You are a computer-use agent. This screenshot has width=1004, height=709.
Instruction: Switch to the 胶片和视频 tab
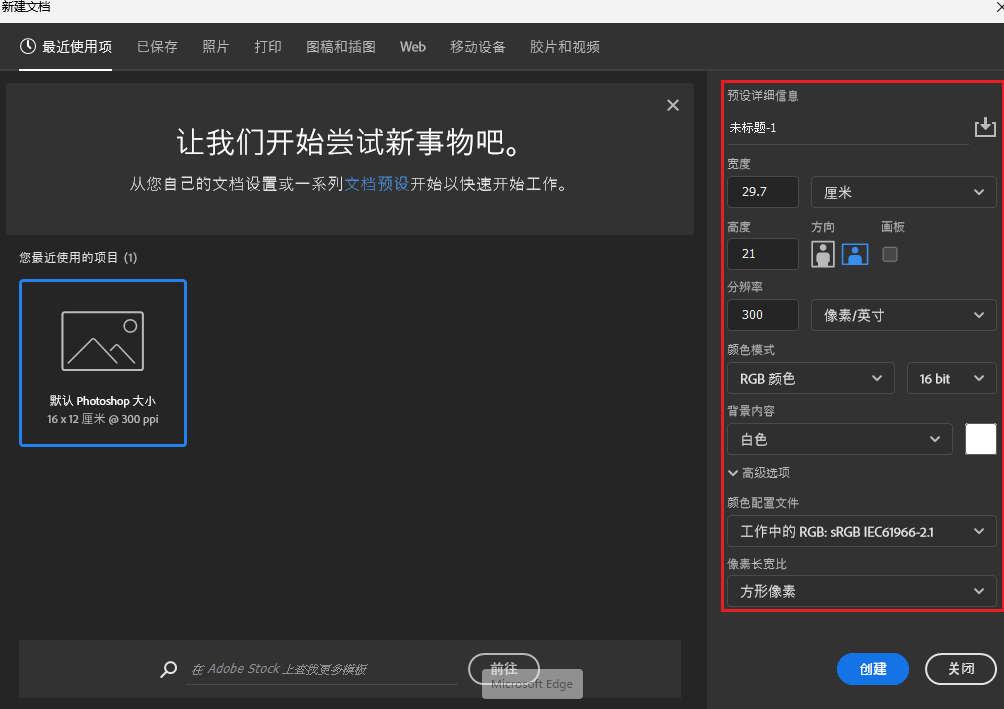565,47
